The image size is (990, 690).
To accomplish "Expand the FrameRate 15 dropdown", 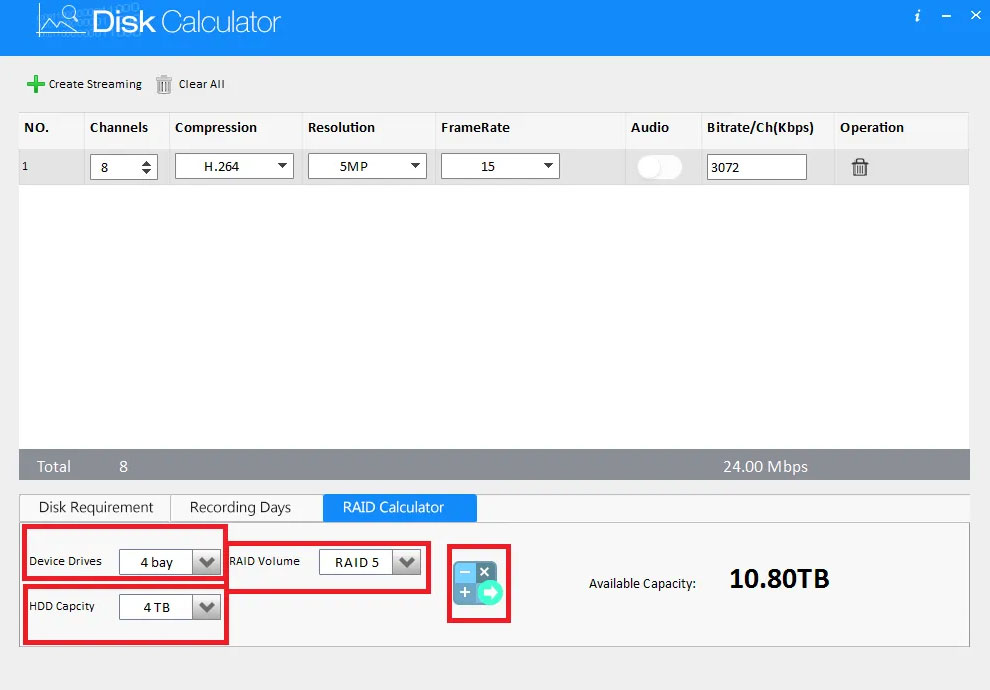I will tap(500, 166).
